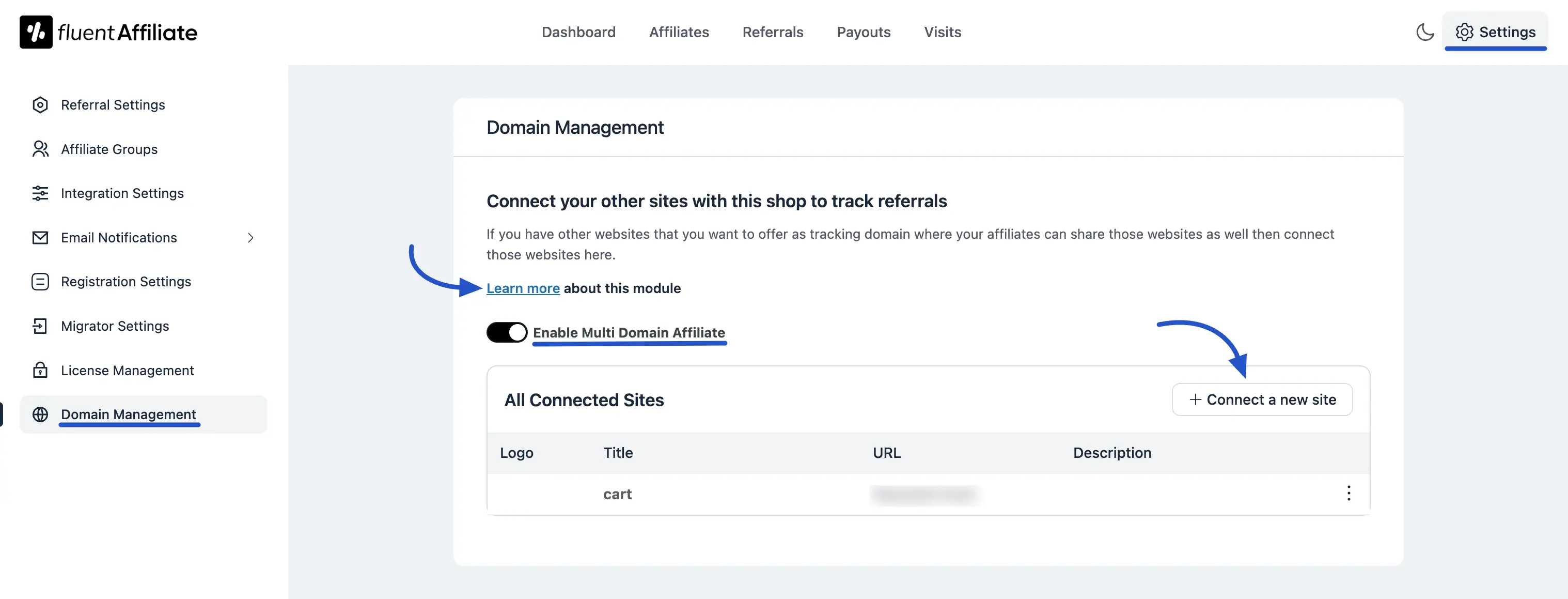The height and width of the screenshot is (599, 1568).
Task: Click the Email Notifications envelope icon
Action: 40,238
